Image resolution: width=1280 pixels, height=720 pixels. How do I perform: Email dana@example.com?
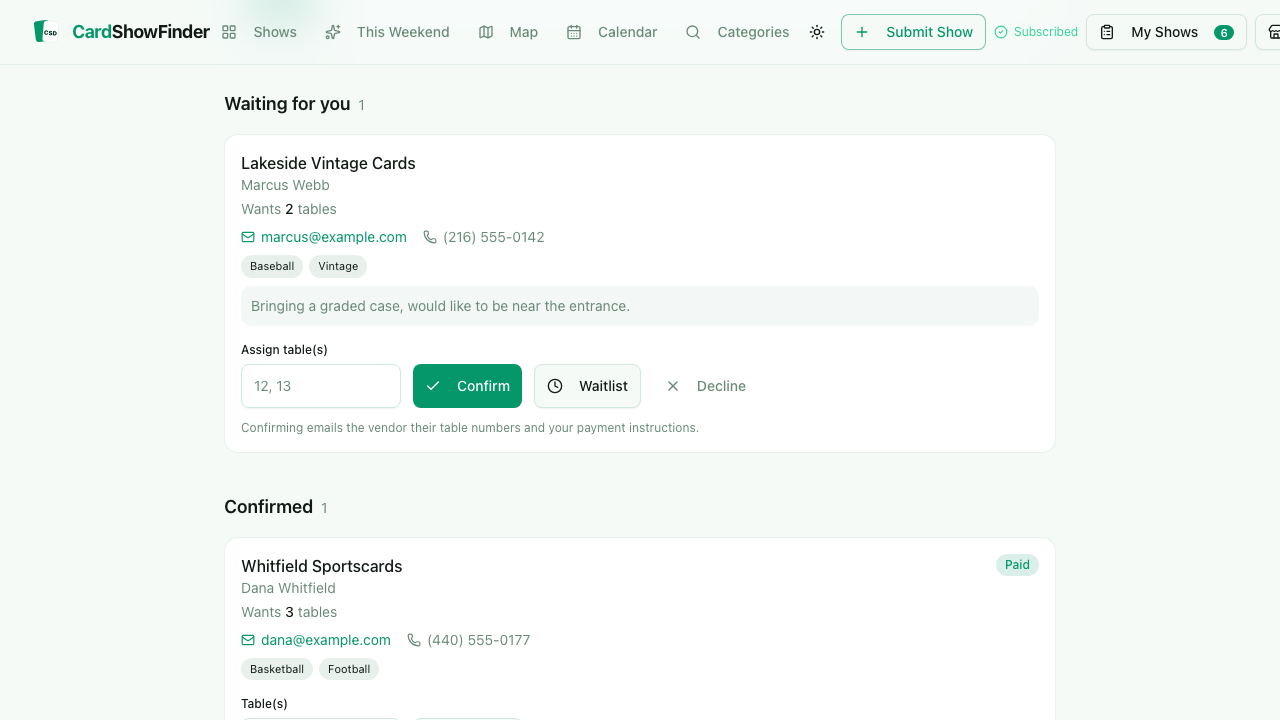pyautogui.click(x=325, y=640)
